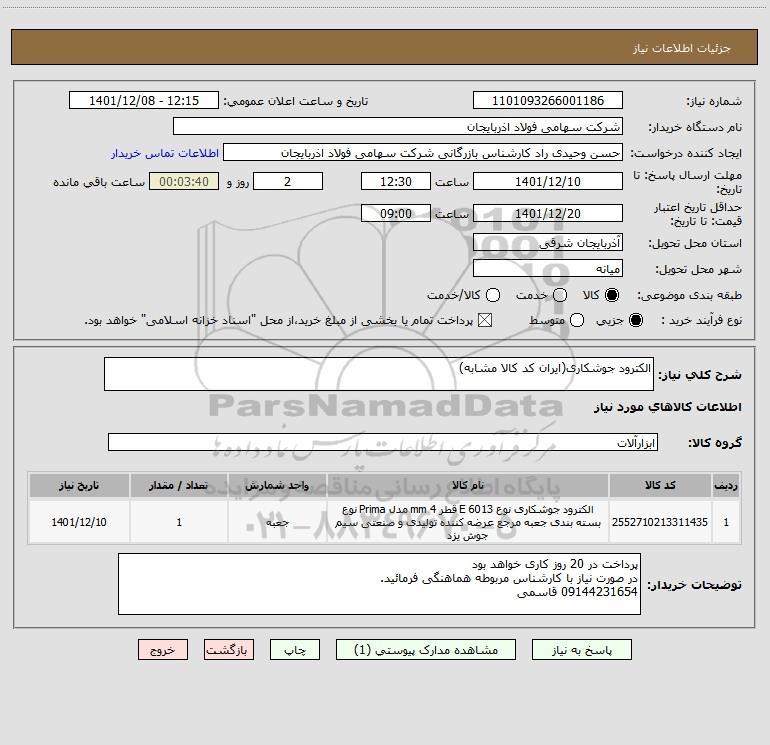Click phone number 09144231654 قاسمی
Viewport: 770px width, 745px height.
577,592
